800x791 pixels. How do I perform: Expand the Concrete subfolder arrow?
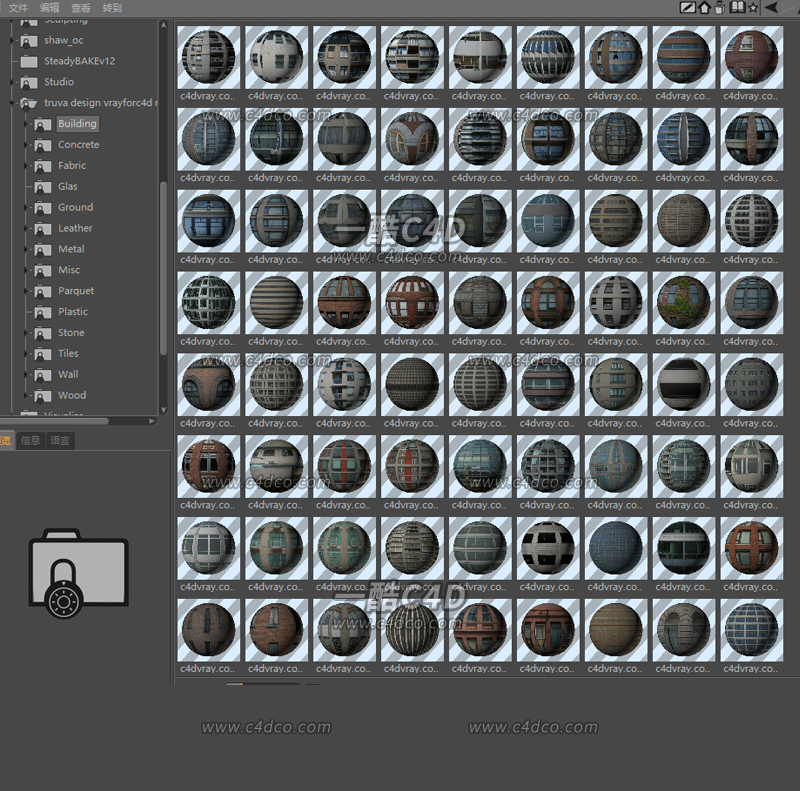click(26, 145)
